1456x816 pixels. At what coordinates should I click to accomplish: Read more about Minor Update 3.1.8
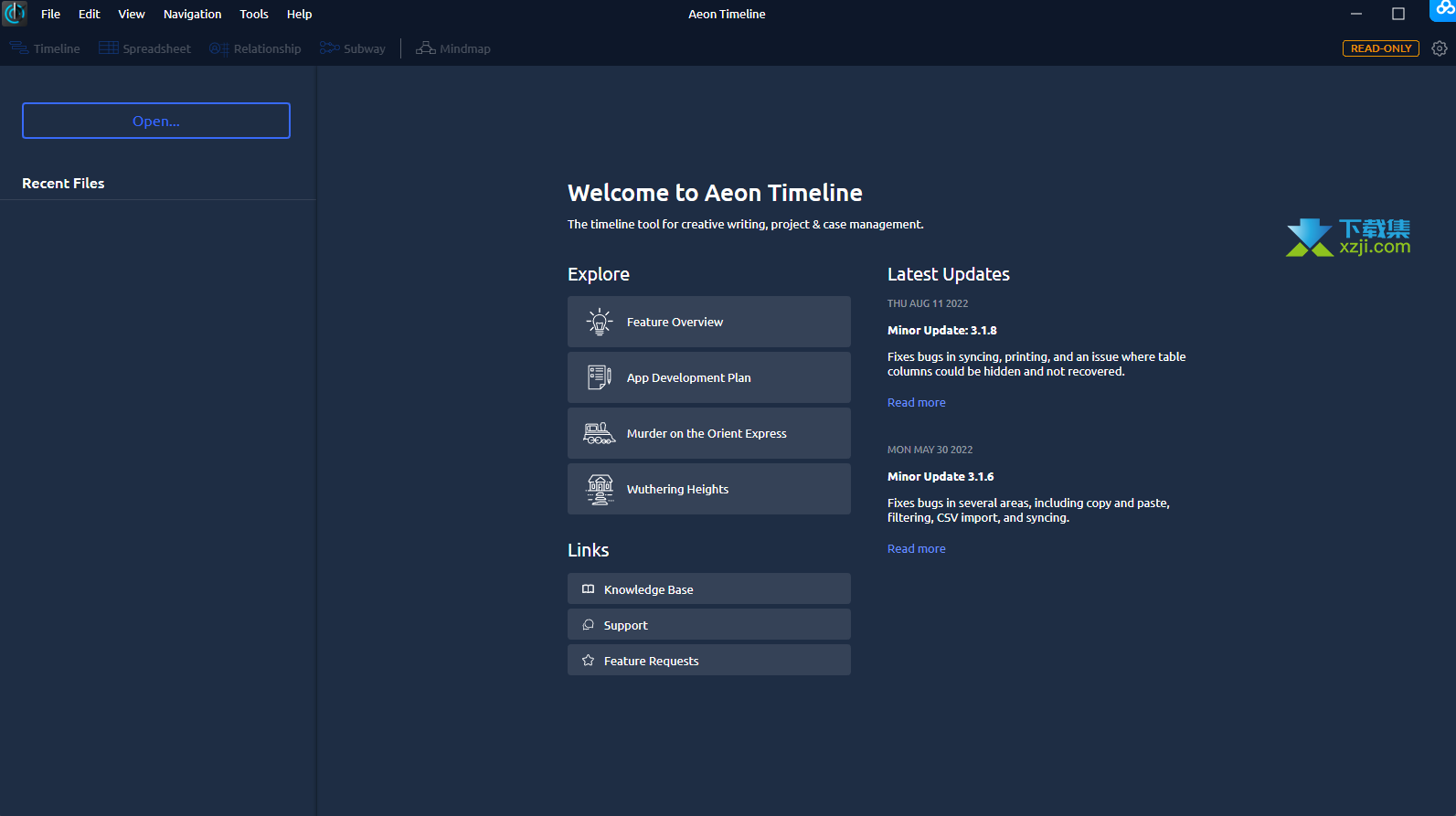[x=916, y=403]
